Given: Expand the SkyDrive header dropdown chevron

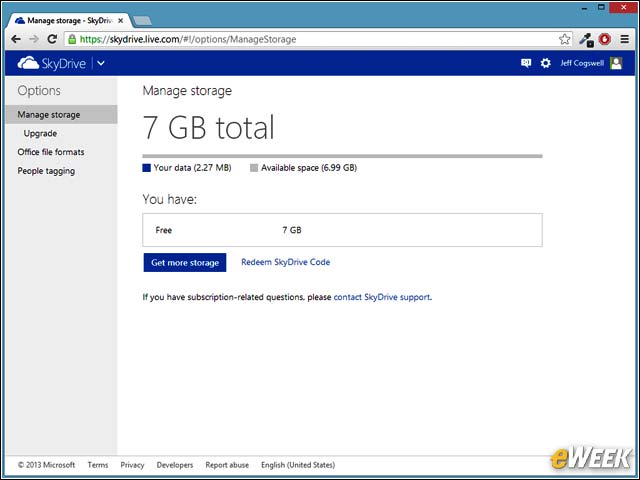Looking at the screenshot, I should tap(101, 63).
